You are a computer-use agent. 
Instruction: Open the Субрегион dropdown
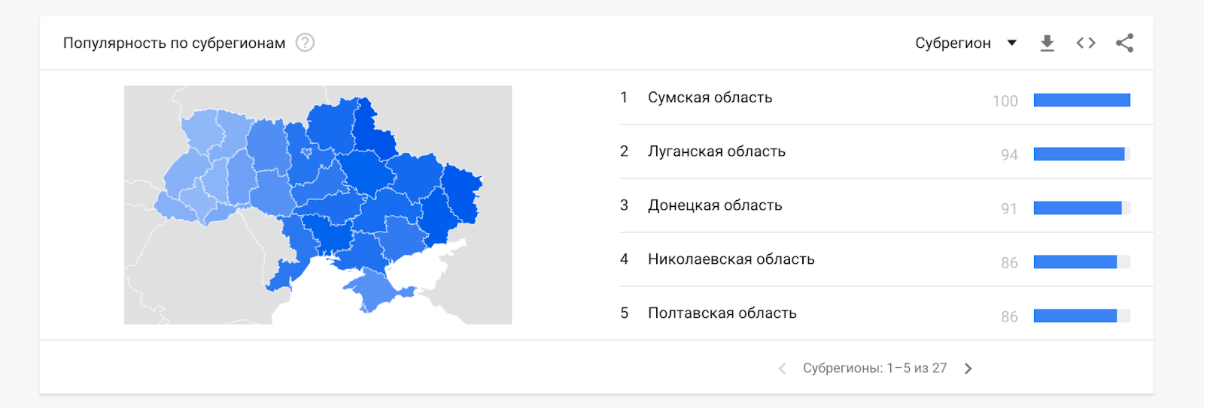pos(953,43)
